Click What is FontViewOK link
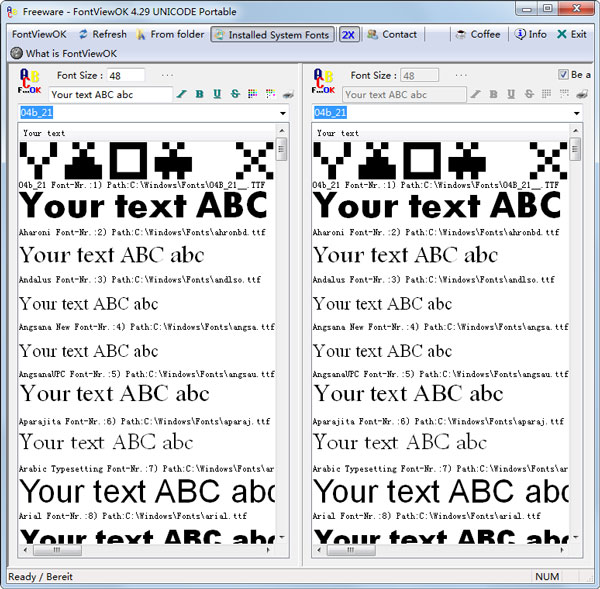The height and width of the screenshot is (589, 600). click(x=64, y=53)
